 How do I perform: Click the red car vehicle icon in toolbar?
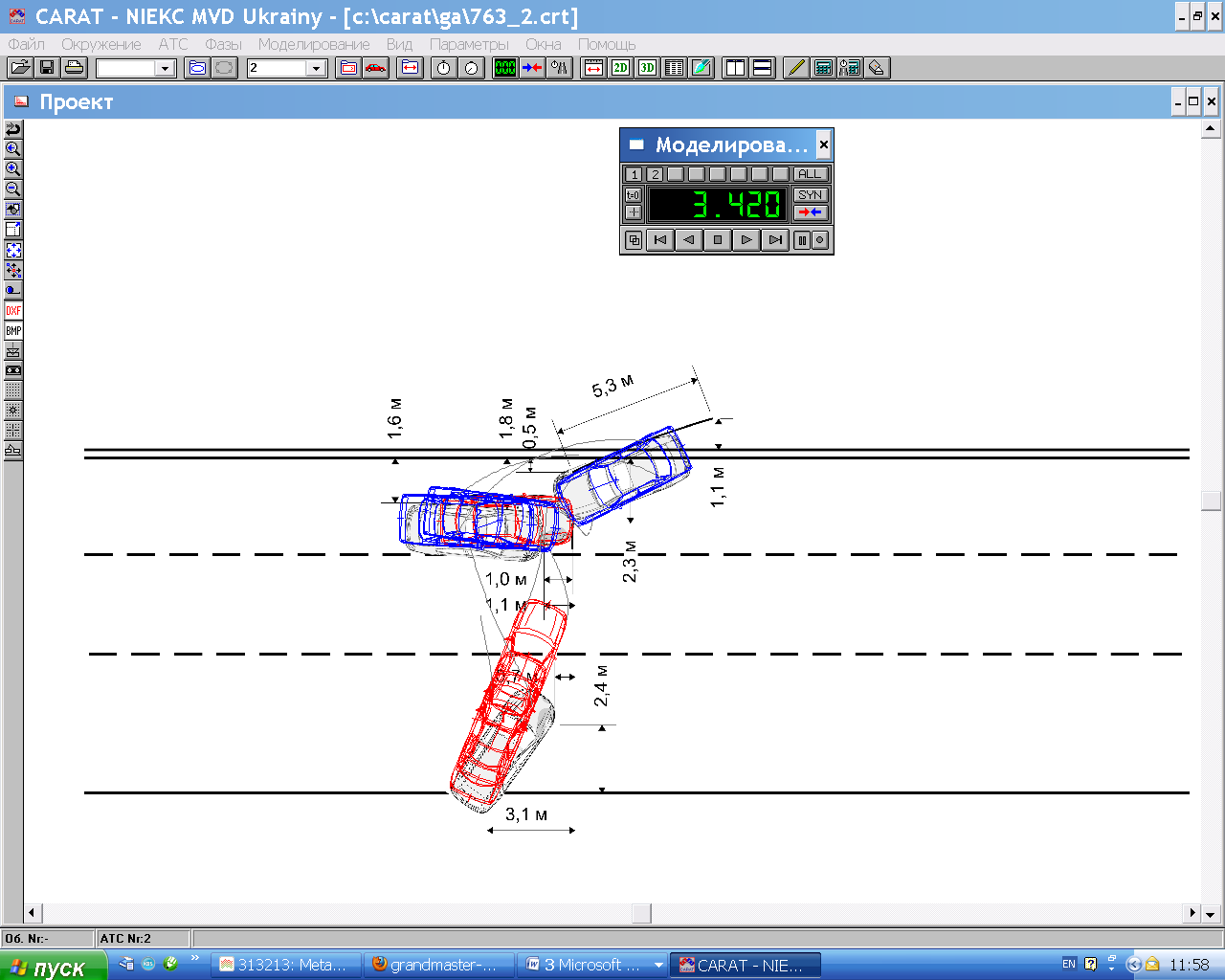376,68
